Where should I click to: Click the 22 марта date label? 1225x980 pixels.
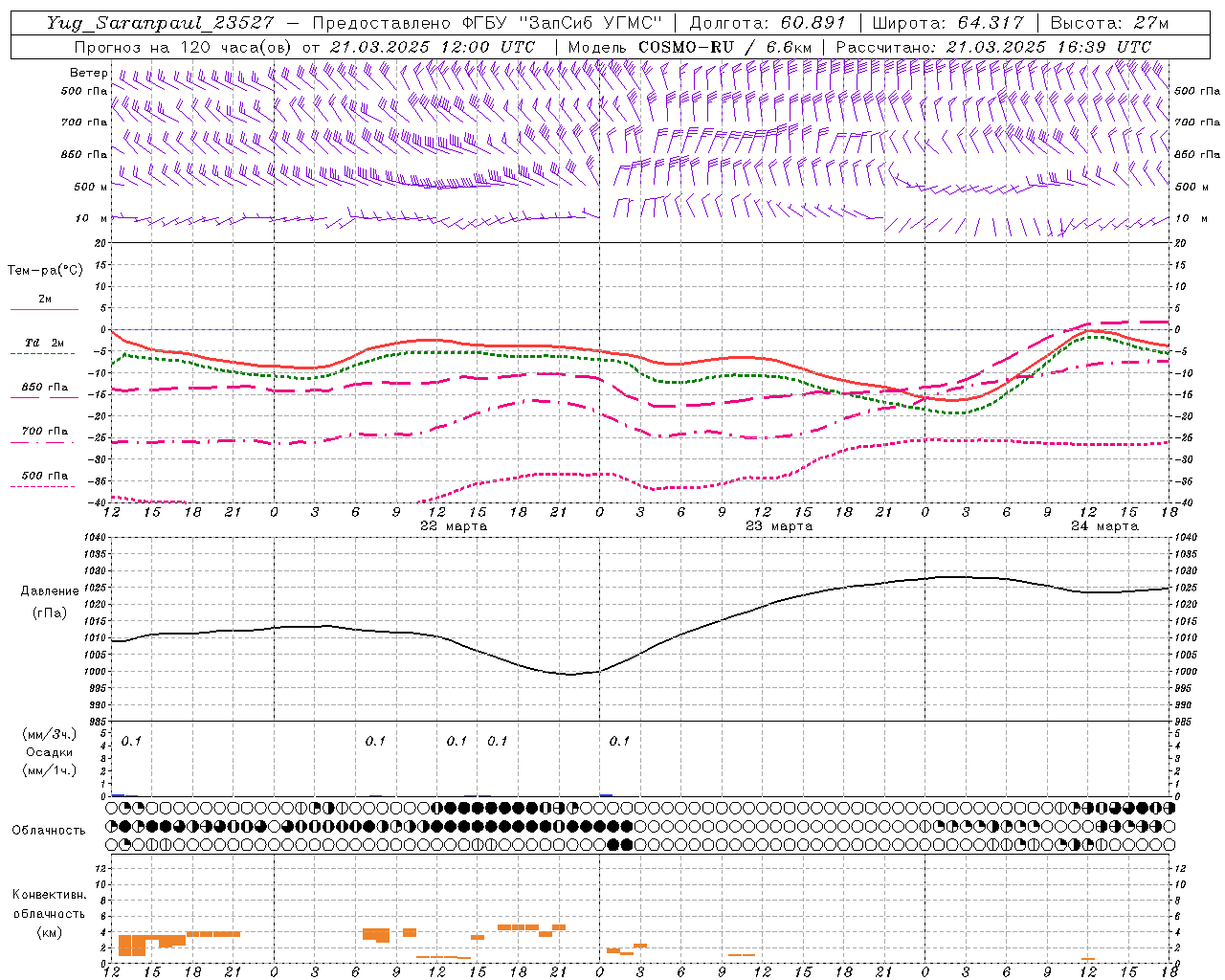pyautogui.click(x=454, y=526)
